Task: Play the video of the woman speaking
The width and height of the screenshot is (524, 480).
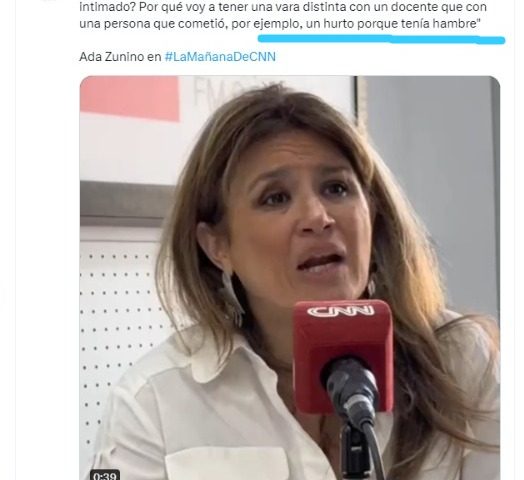Action: [290, 278]
